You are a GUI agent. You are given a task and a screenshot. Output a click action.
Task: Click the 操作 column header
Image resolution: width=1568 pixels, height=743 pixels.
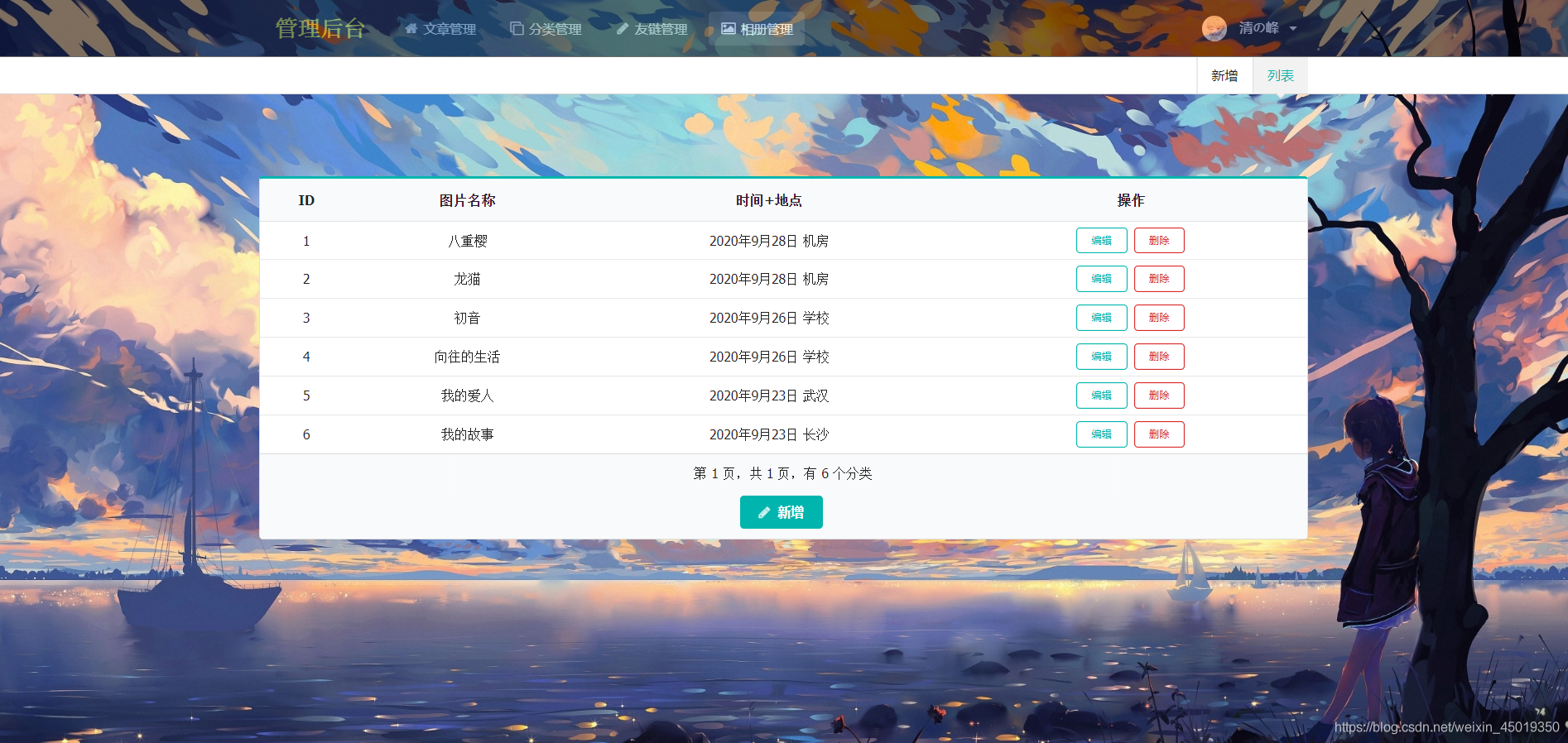[x=1131, y=200]
